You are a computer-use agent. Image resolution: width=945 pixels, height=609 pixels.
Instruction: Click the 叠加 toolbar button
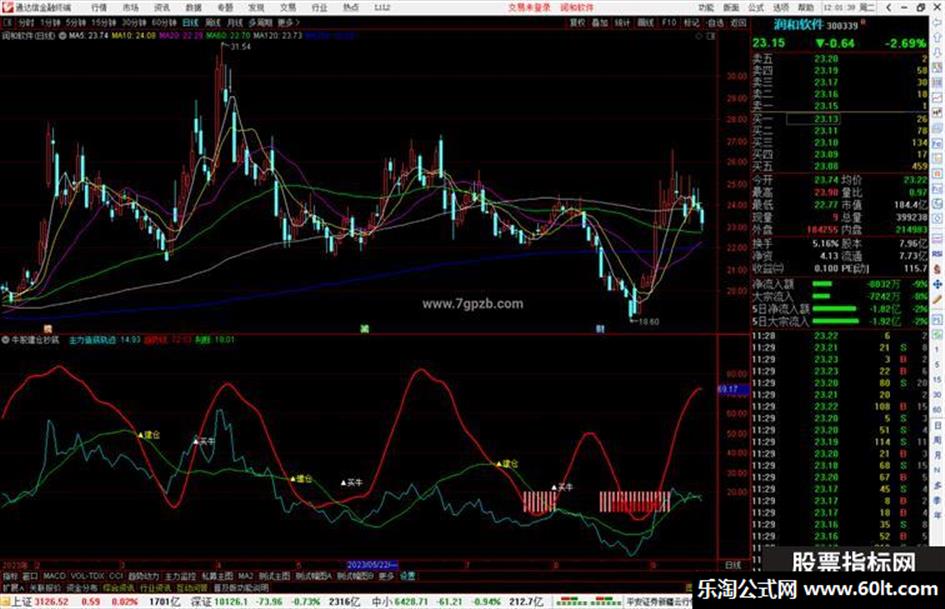[600, 22]
